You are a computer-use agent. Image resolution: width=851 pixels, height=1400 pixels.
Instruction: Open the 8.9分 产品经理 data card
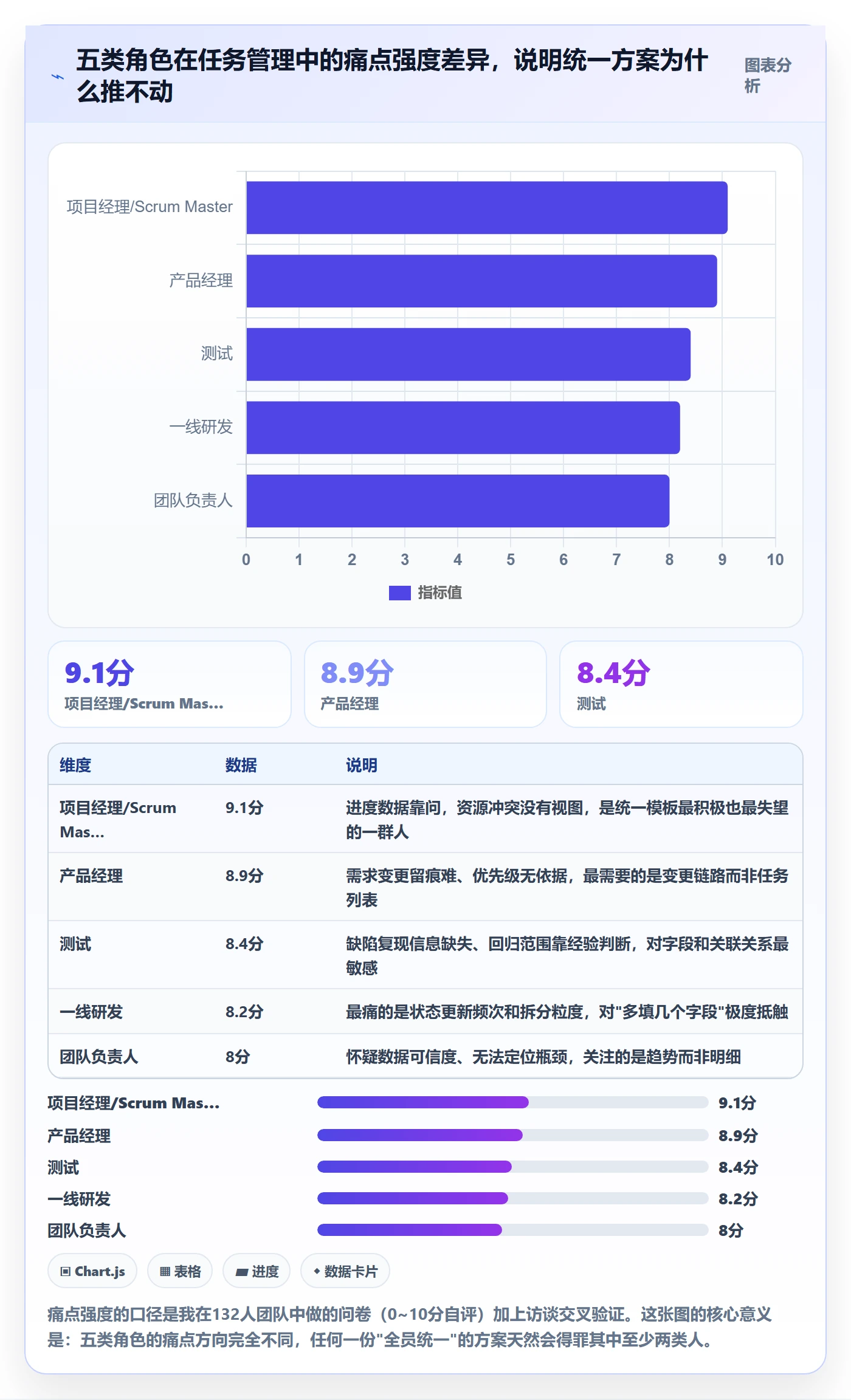coord(425,684)
